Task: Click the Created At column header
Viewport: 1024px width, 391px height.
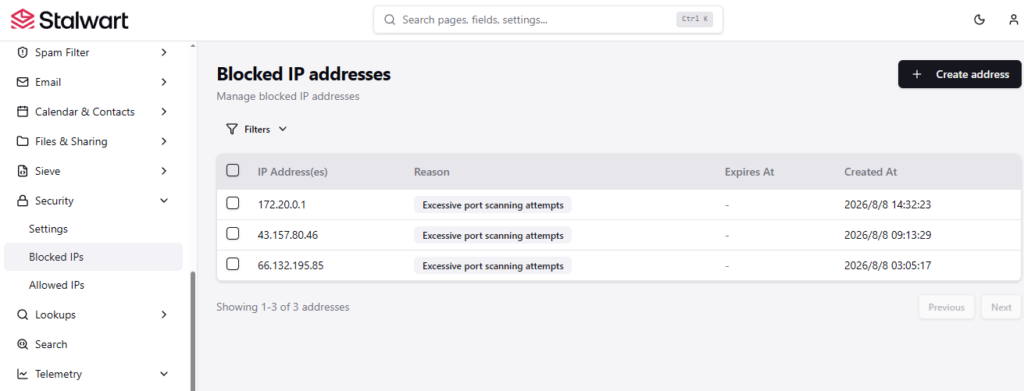Action: (871, 172)
